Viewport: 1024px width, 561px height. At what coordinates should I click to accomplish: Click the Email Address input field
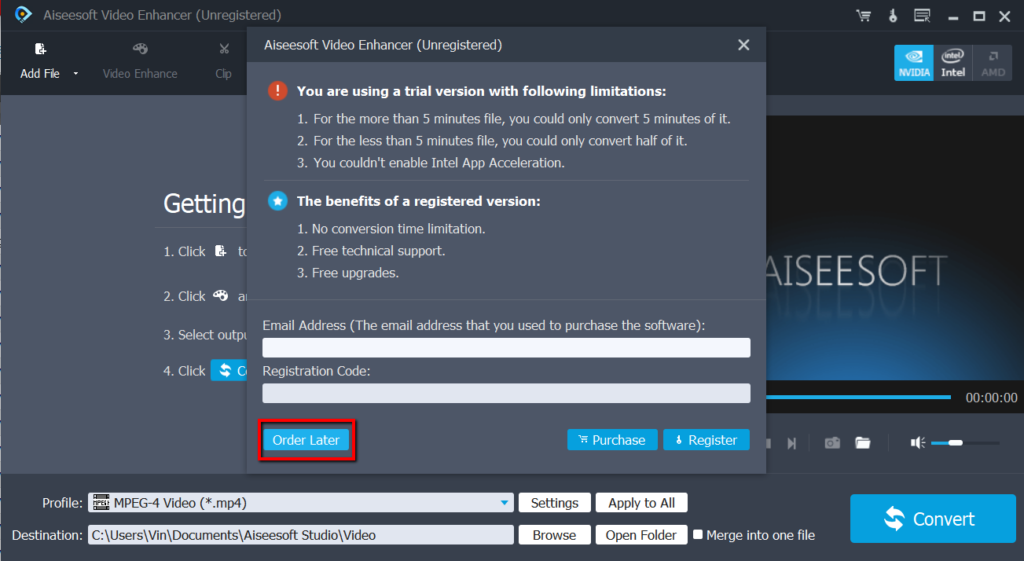tap(506, 347)
